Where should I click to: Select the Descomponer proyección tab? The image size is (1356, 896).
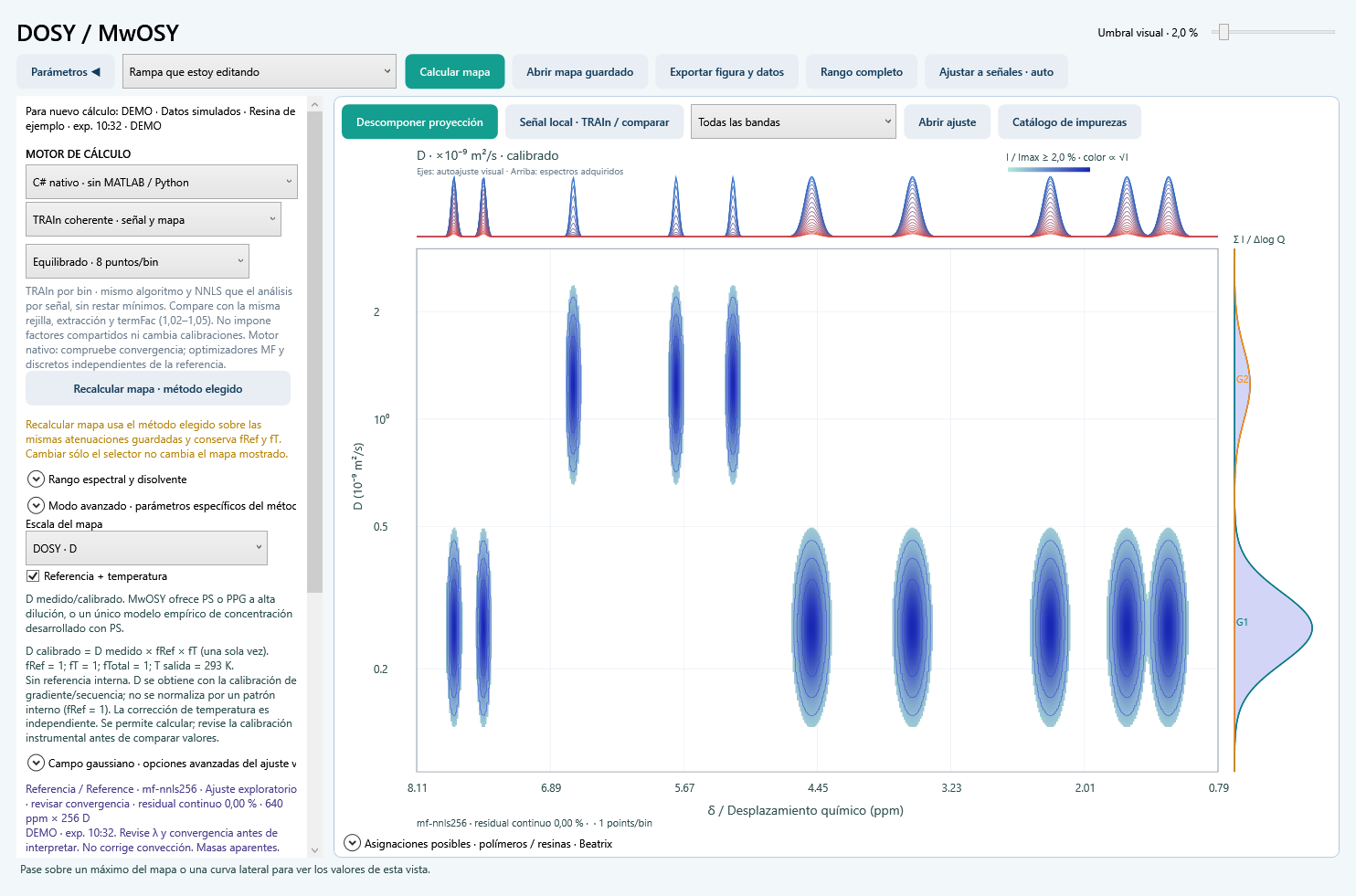tap(419, 122)
